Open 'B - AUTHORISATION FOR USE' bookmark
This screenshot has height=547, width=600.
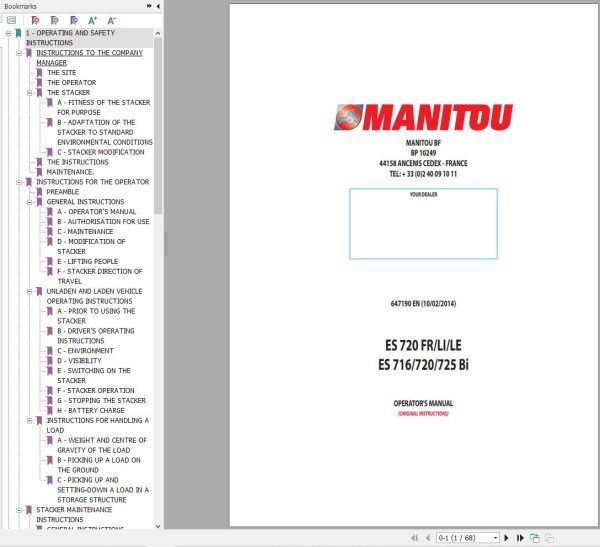(103, 222)
